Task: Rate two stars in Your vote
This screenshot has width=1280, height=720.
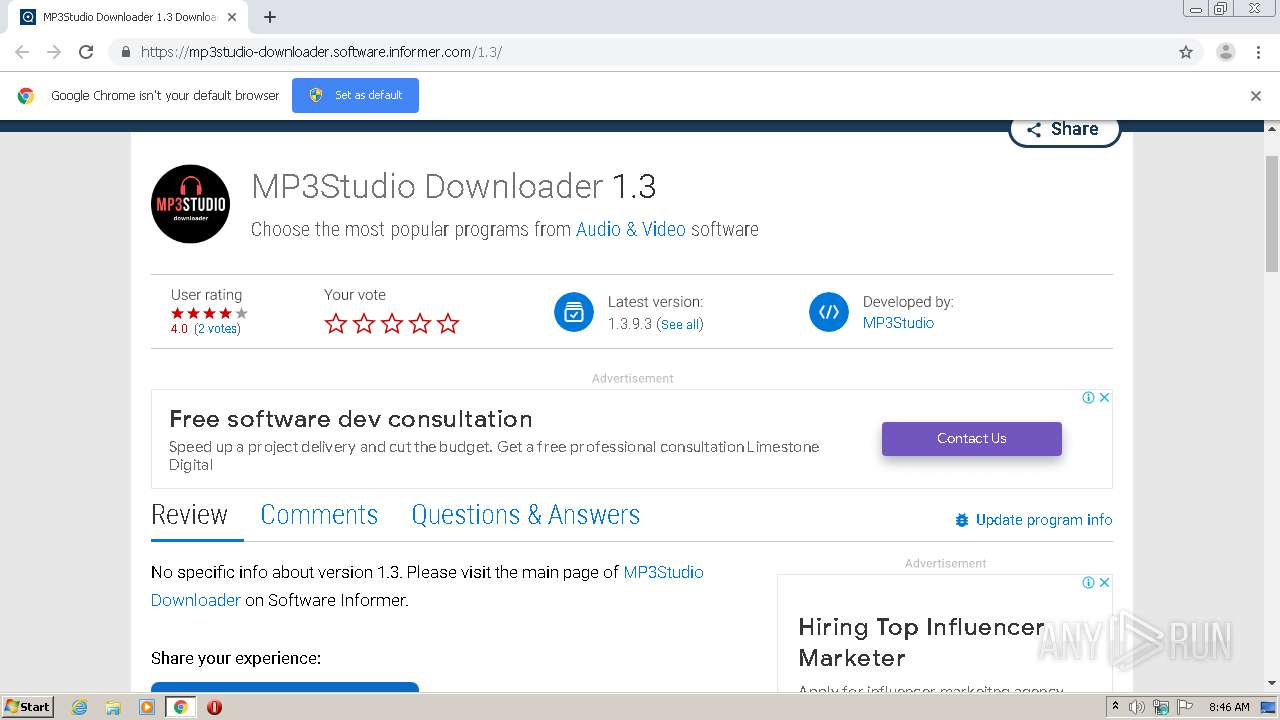Action: 364,323
